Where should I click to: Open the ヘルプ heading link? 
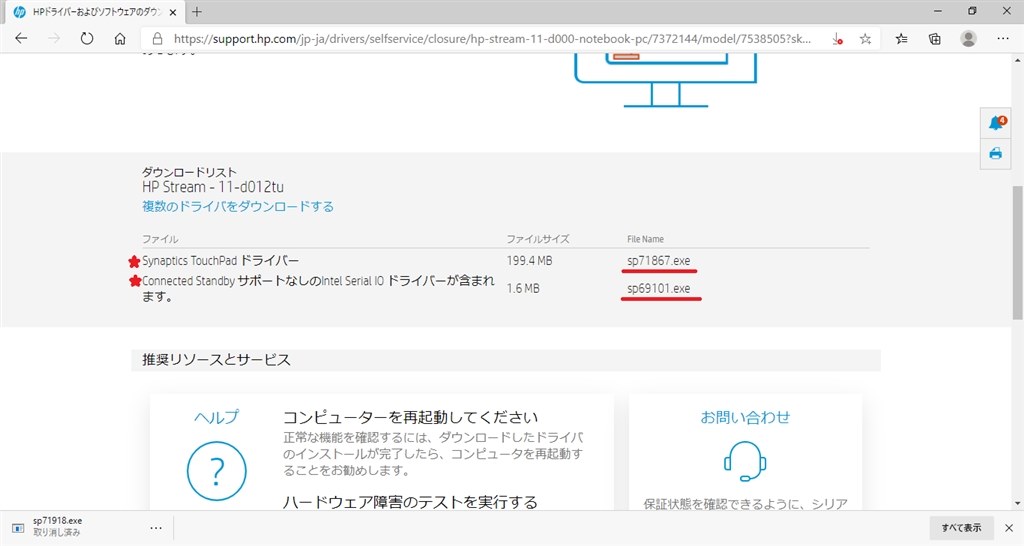coord(217,417)
